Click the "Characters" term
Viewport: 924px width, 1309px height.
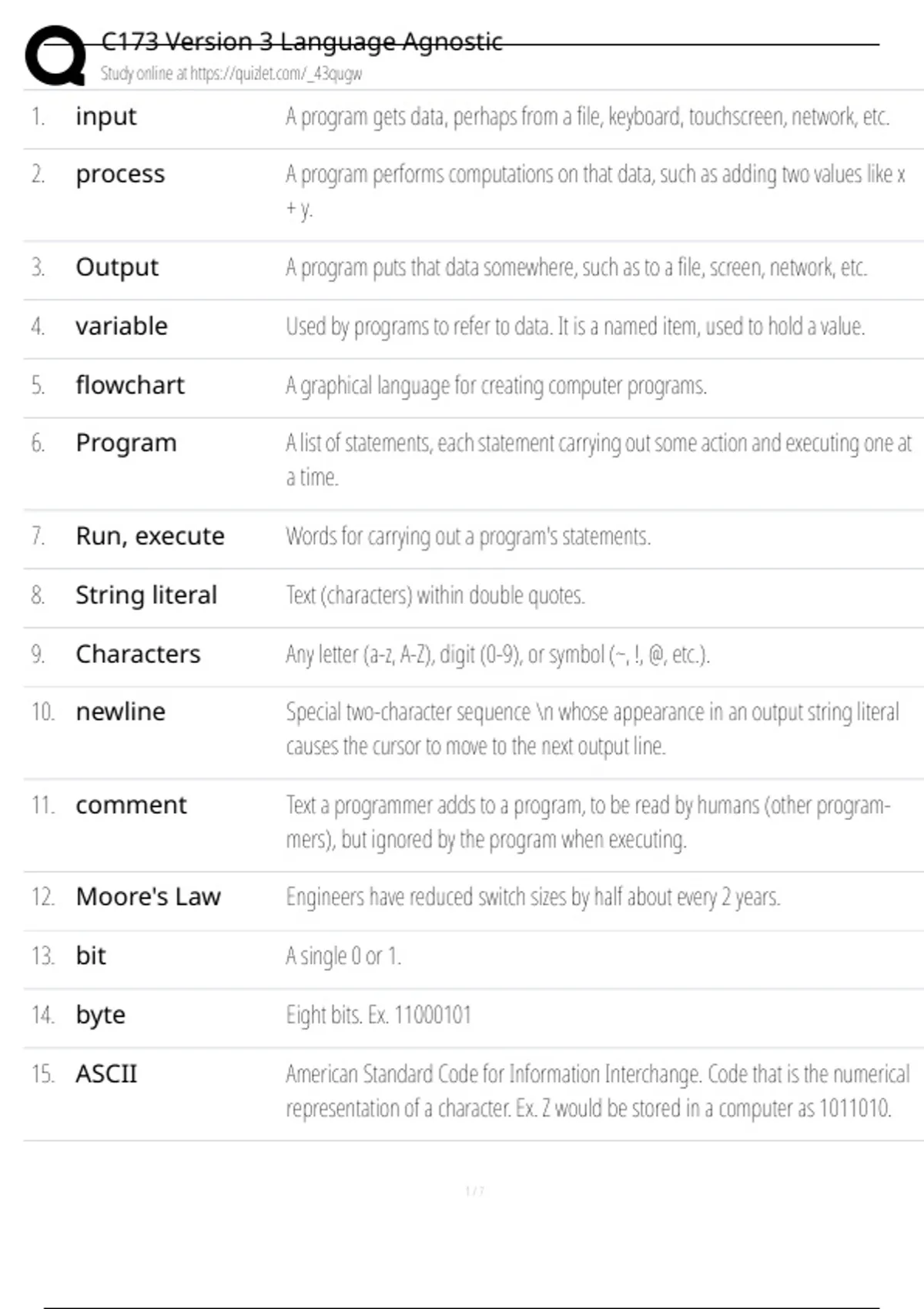click(x=138, y=654)
